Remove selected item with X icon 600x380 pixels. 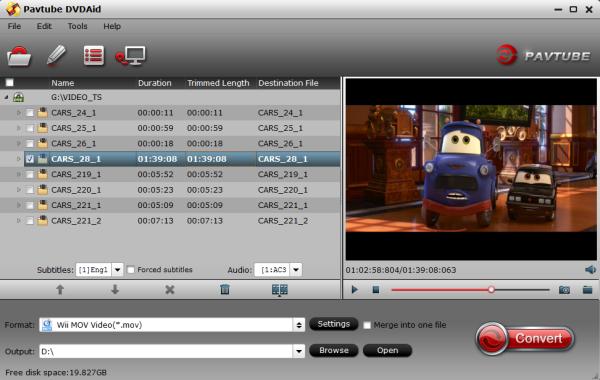(x=170, y=290)
